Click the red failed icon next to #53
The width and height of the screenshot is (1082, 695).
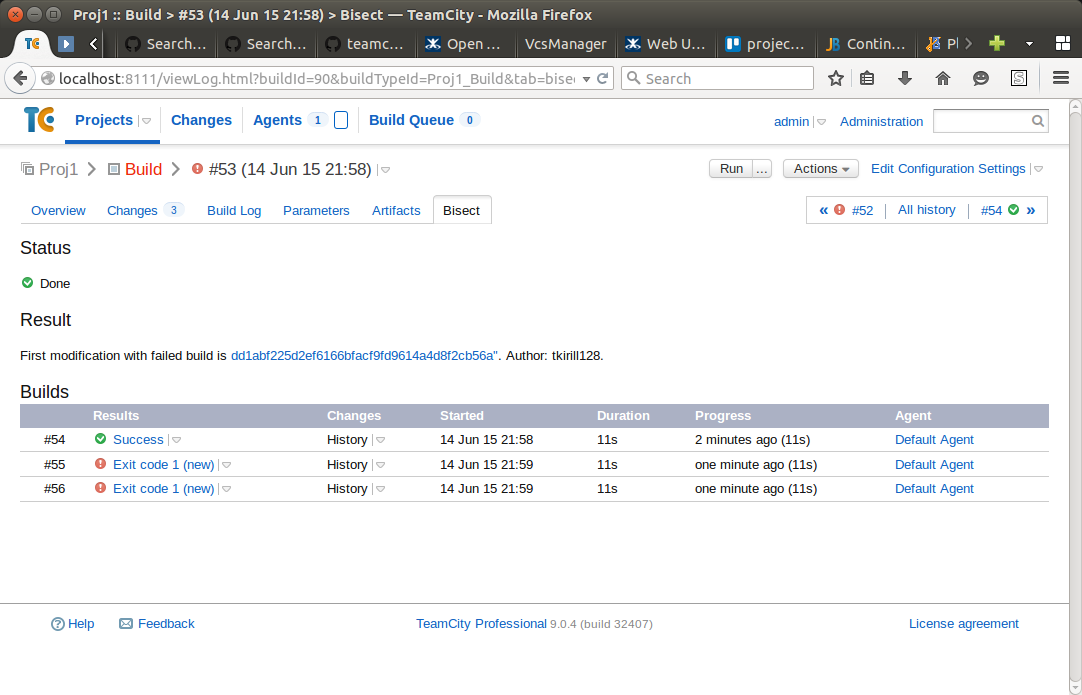(197, 168)
